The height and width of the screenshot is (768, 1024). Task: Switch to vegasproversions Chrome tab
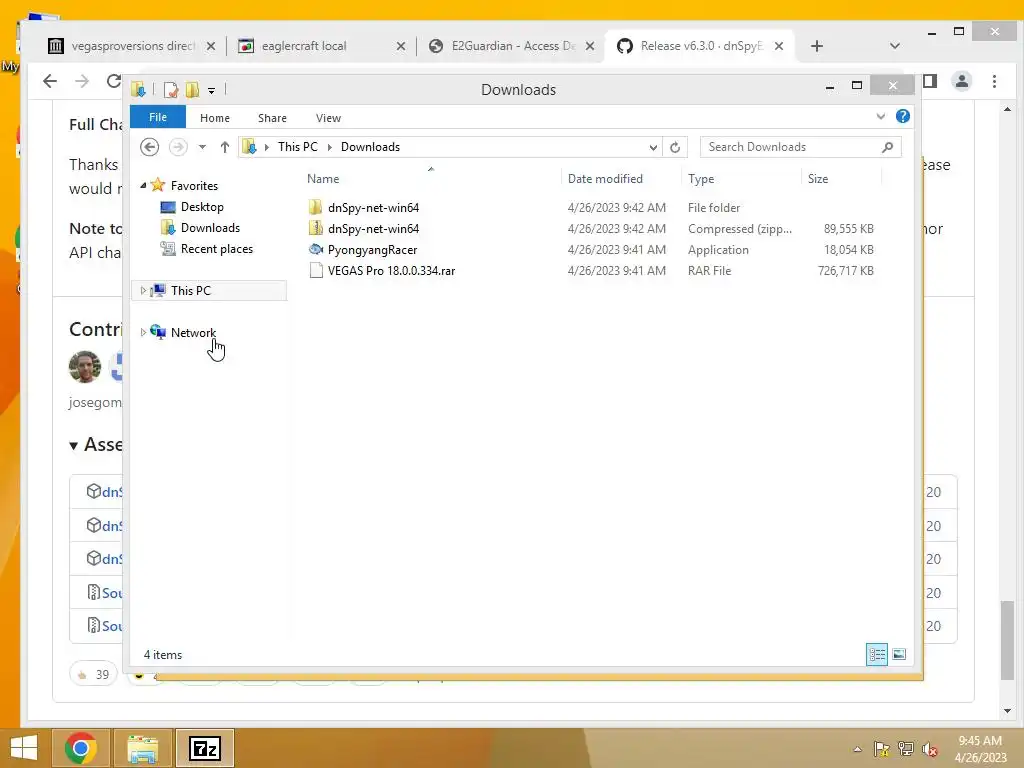[133, 46]
